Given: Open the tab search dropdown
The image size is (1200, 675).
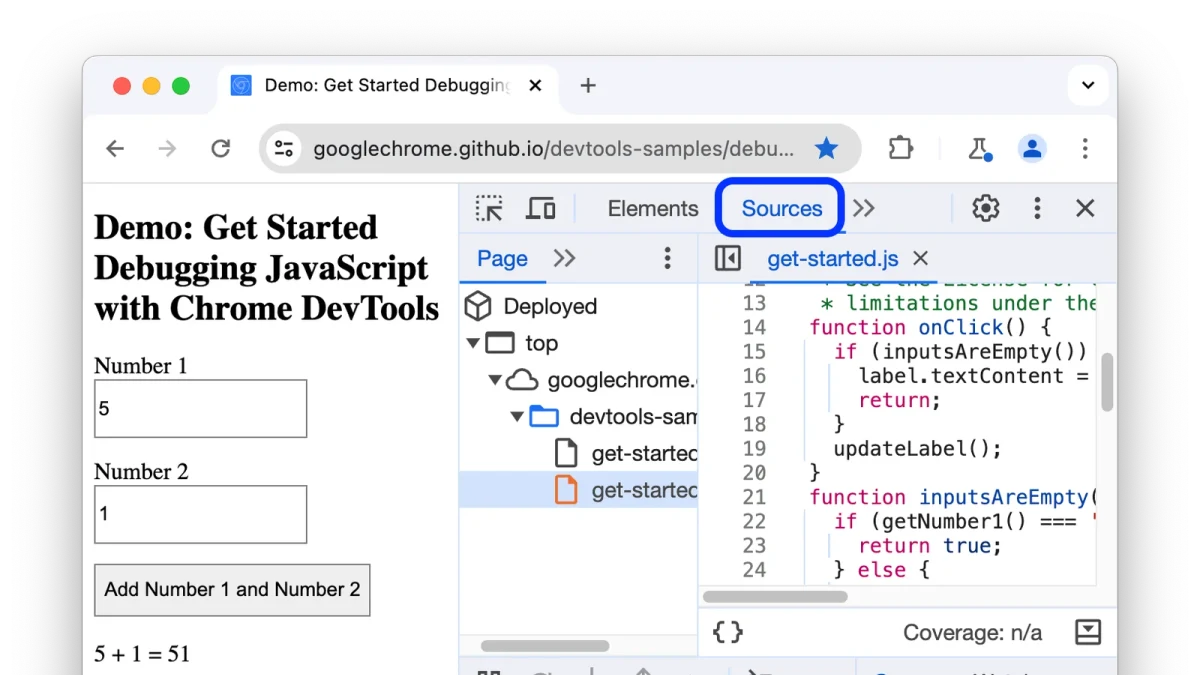Looking at the screenshot, I should [x=1088, y=86].
